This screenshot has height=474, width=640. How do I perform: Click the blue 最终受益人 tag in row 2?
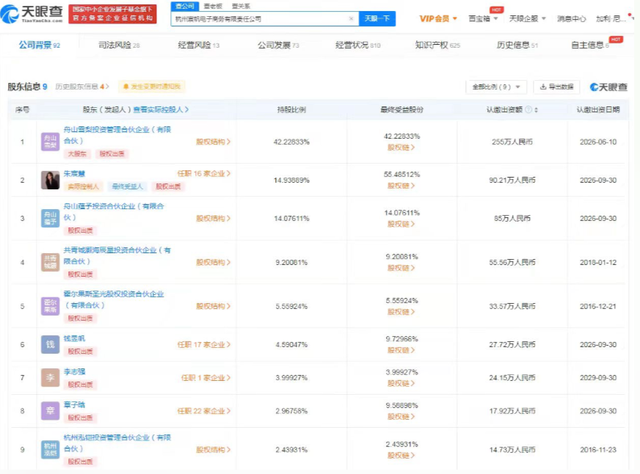(x=128, y=187)
